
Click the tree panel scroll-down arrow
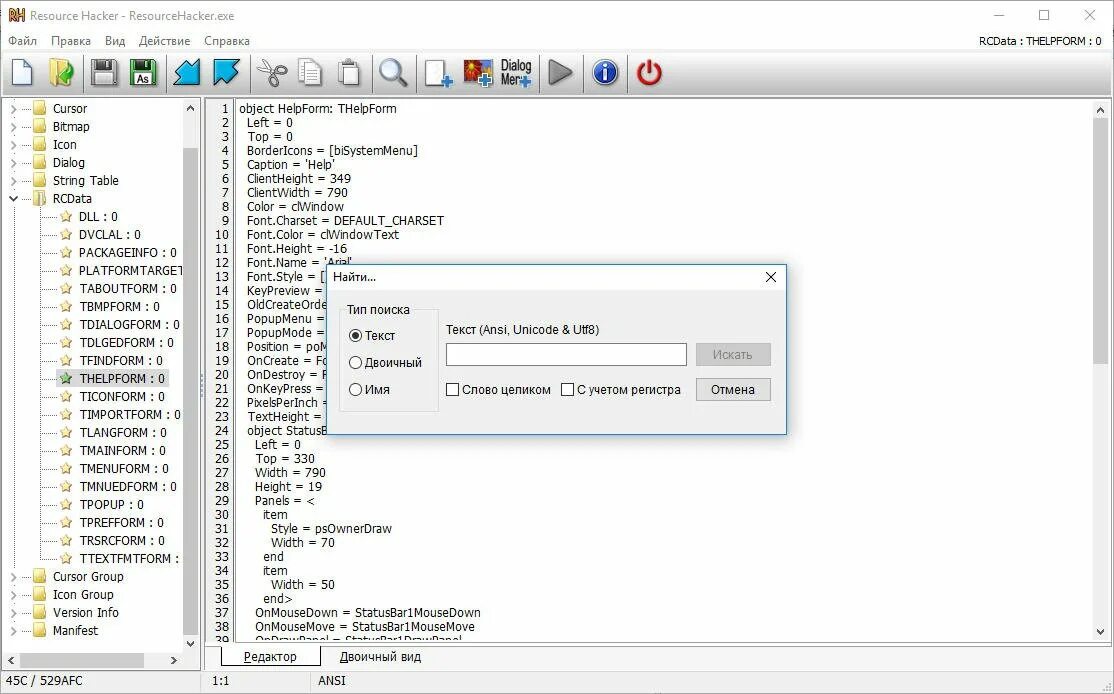pyautogui.click(x=190, y=644)
